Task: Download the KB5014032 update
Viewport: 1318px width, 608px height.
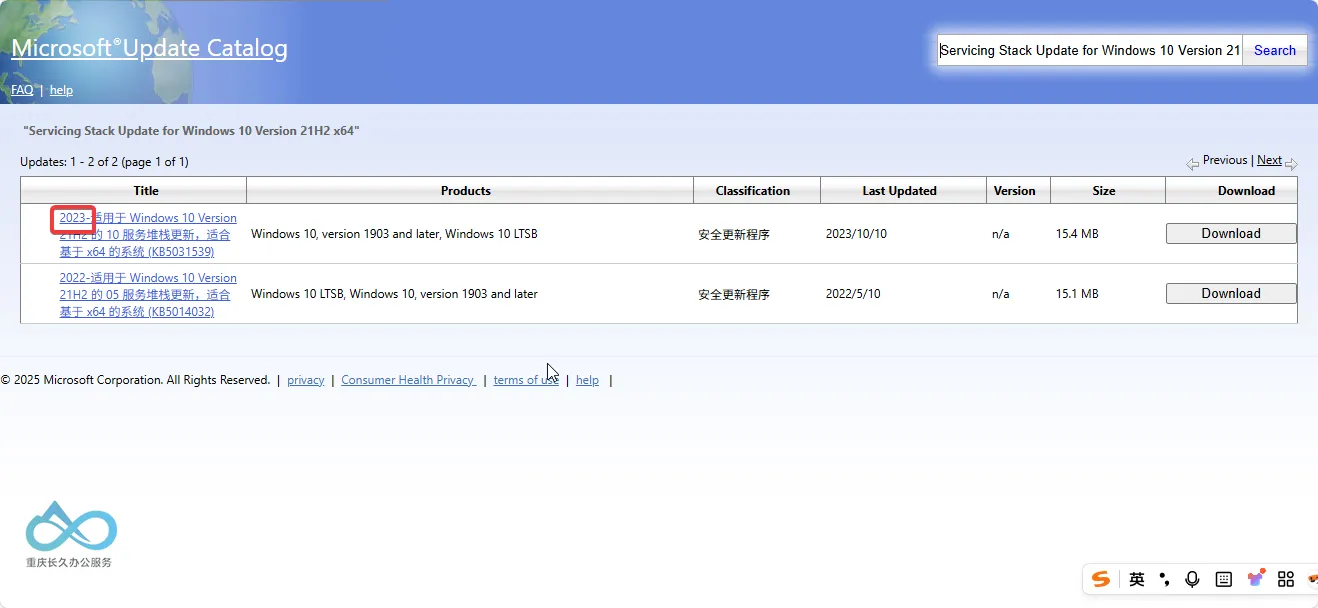Action: [x=1231, y=293]
